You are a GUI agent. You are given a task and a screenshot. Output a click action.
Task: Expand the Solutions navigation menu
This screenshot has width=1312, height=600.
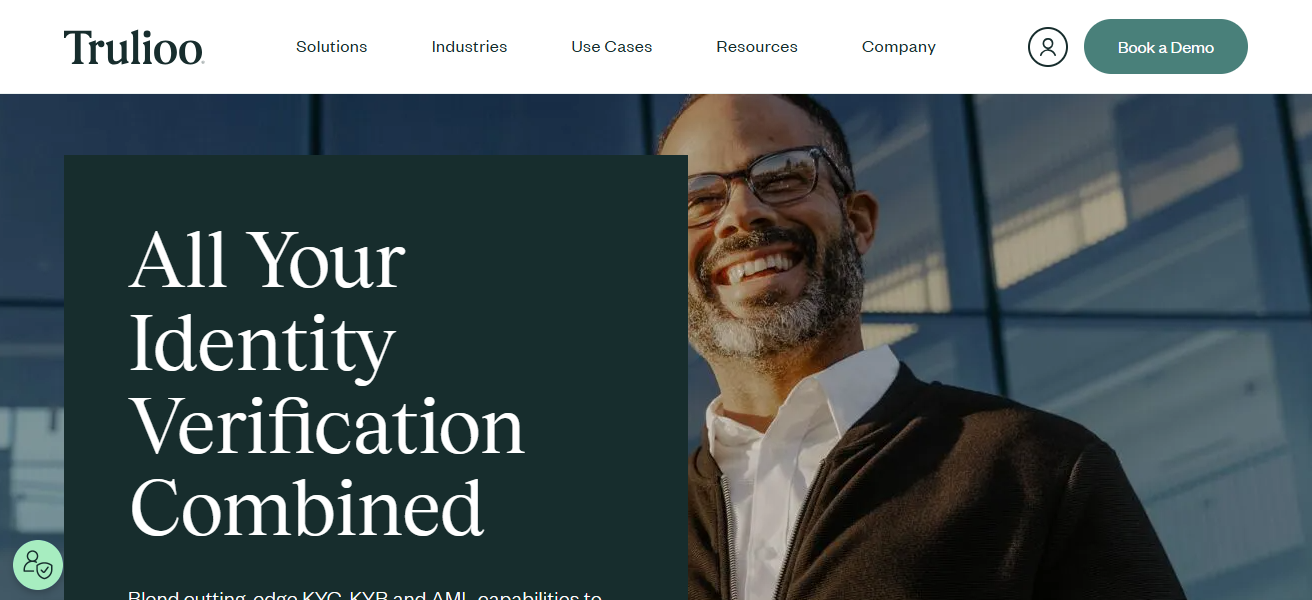tap(331, 47)
